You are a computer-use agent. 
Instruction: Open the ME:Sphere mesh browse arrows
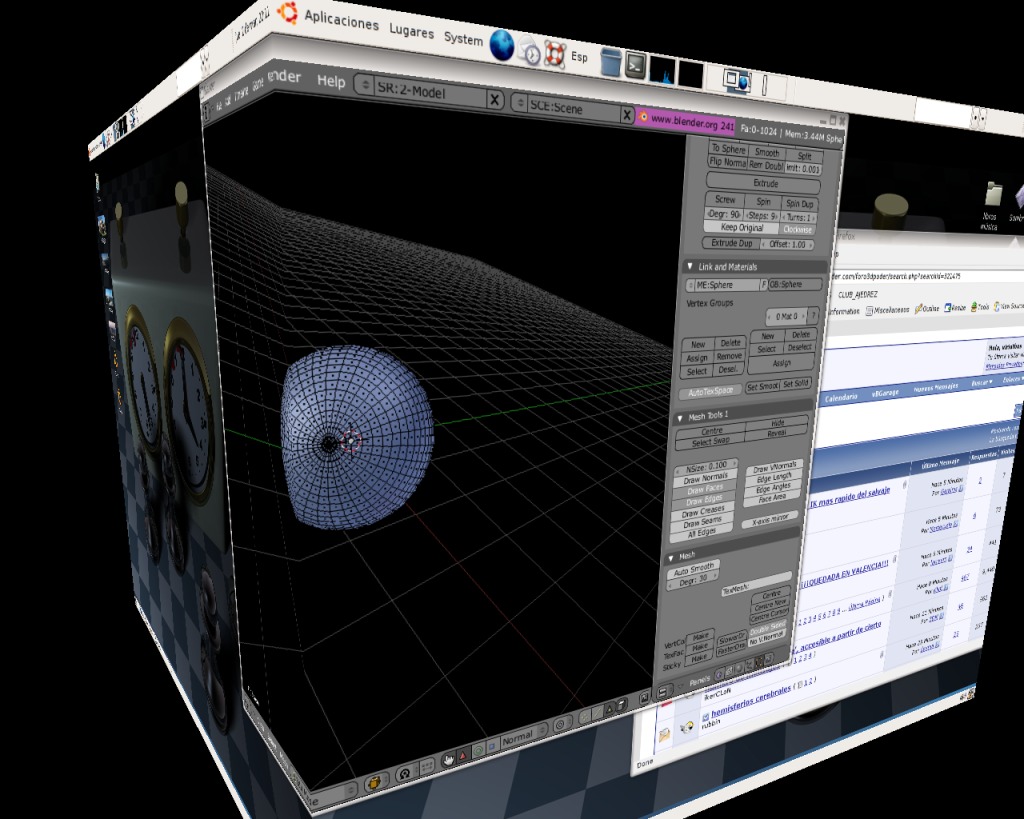coord(690,285)
